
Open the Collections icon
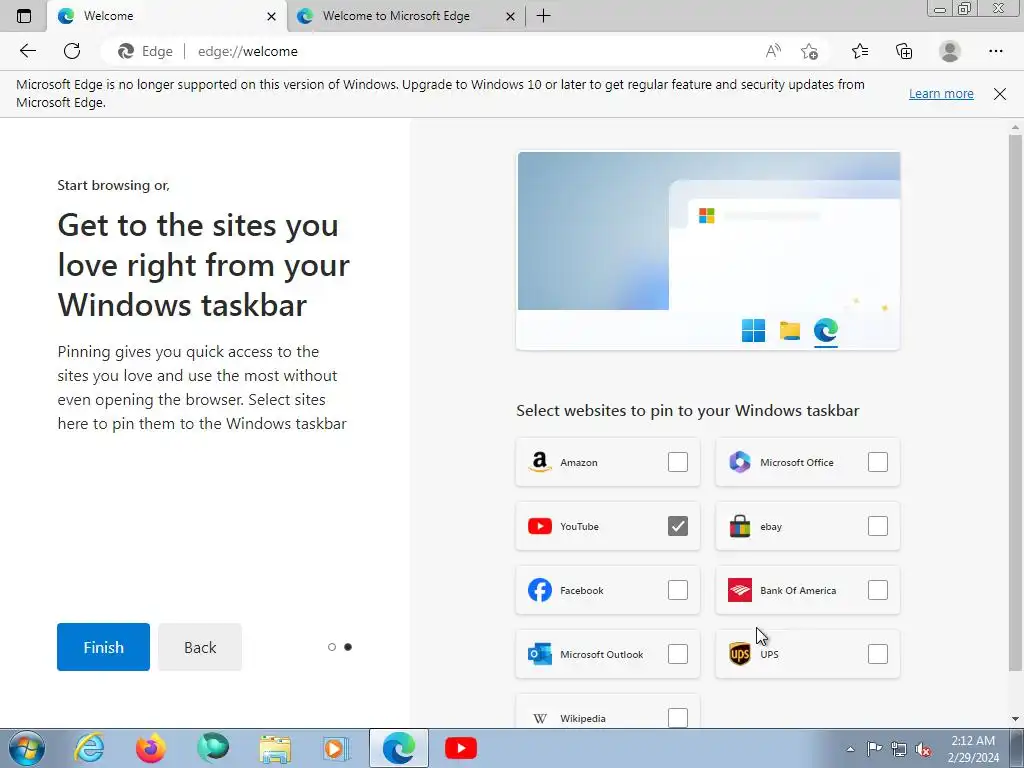904,51
